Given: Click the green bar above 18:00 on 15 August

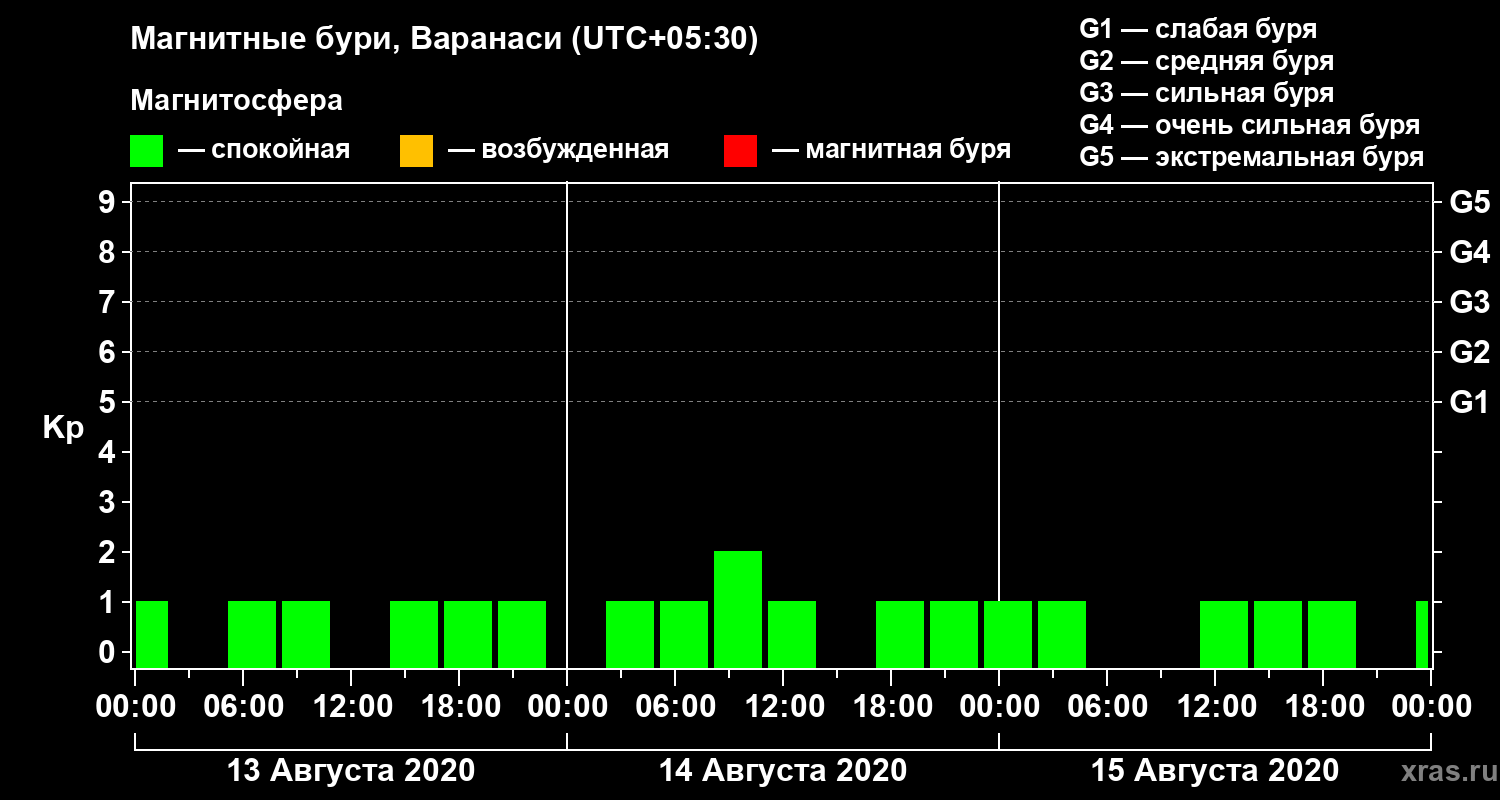Looking at the screenshot, I should pyautogui.click(x=1332, y=634).
